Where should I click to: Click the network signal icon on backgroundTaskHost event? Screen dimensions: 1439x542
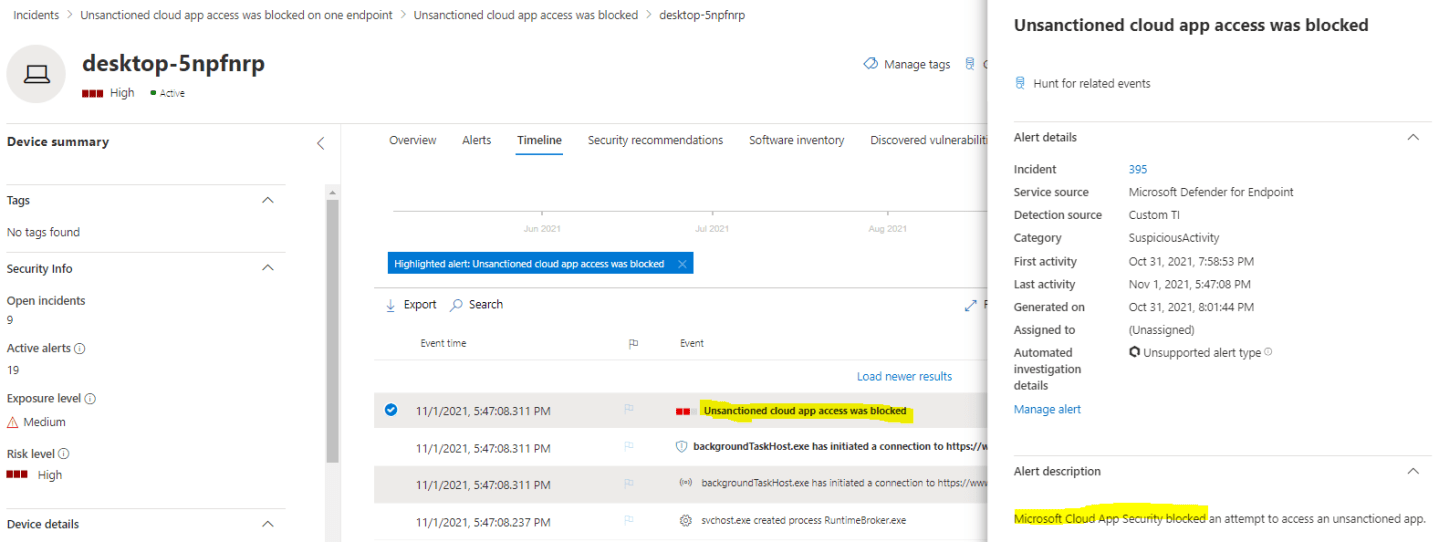click(685, 483)
